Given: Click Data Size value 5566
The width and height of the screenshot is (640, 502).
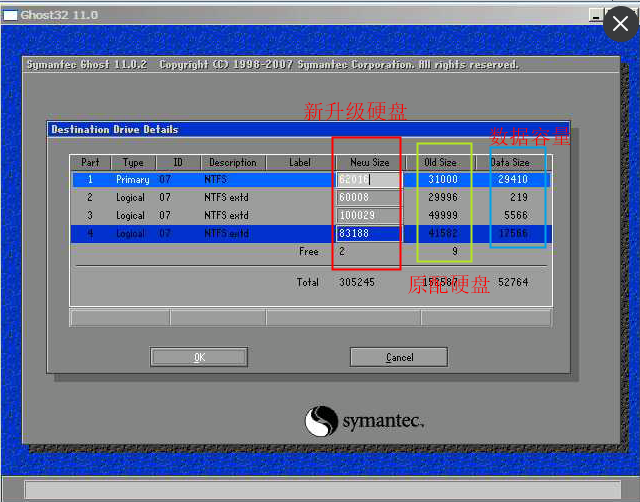Looking at the screenshot, I should tap(516, 215).
